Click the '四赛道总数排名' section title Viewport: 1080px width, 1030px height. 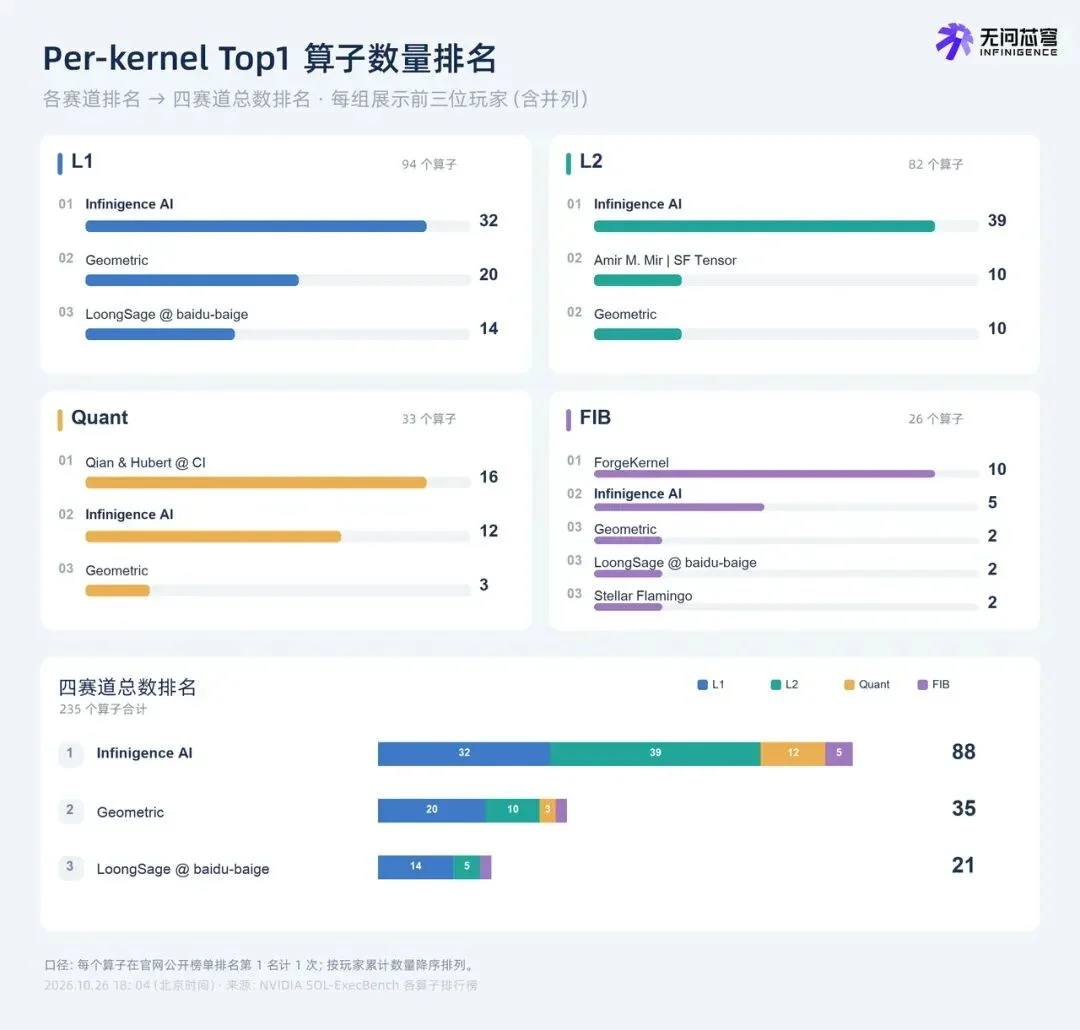pos(127,687)
